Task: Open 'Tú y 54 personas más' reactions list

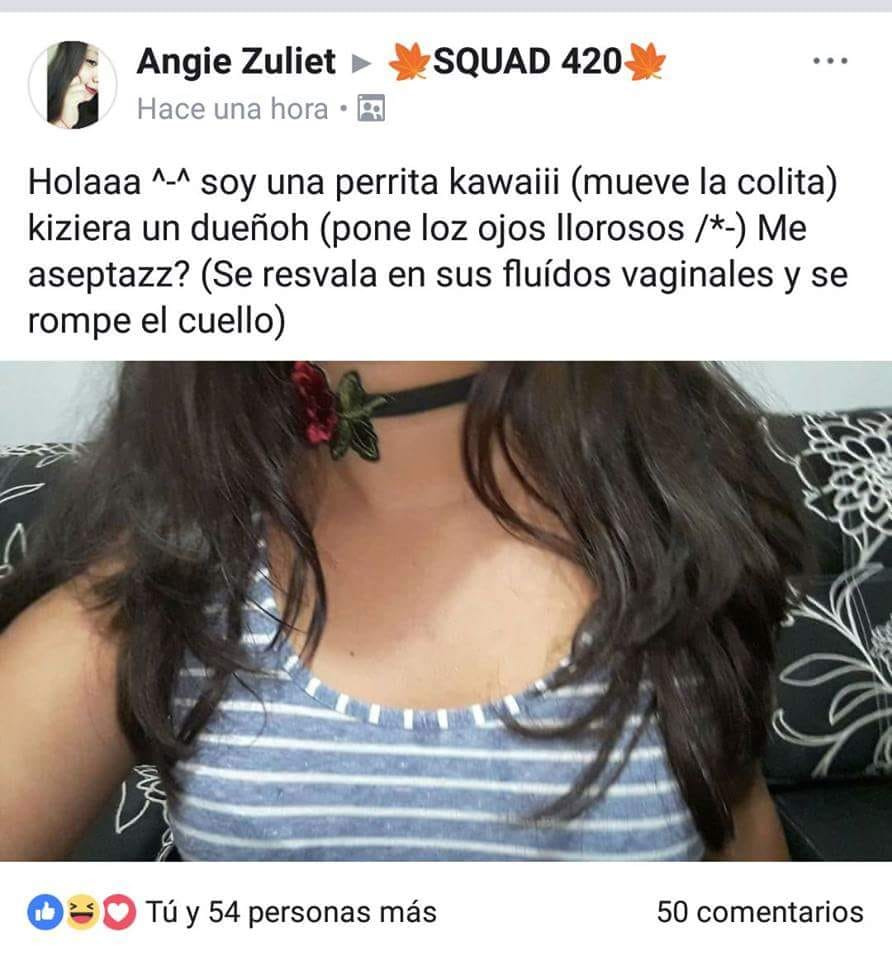Action: 291,912
